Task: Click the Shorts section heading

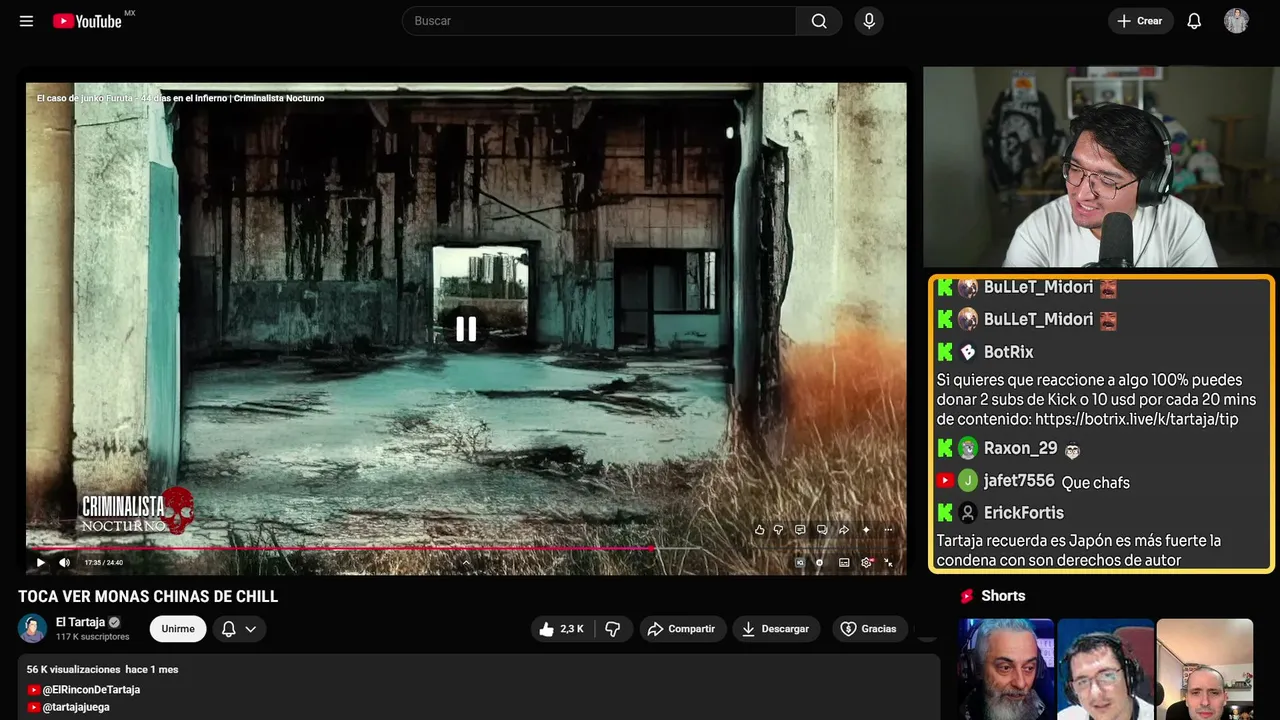Action: (x=1003, y=596)
